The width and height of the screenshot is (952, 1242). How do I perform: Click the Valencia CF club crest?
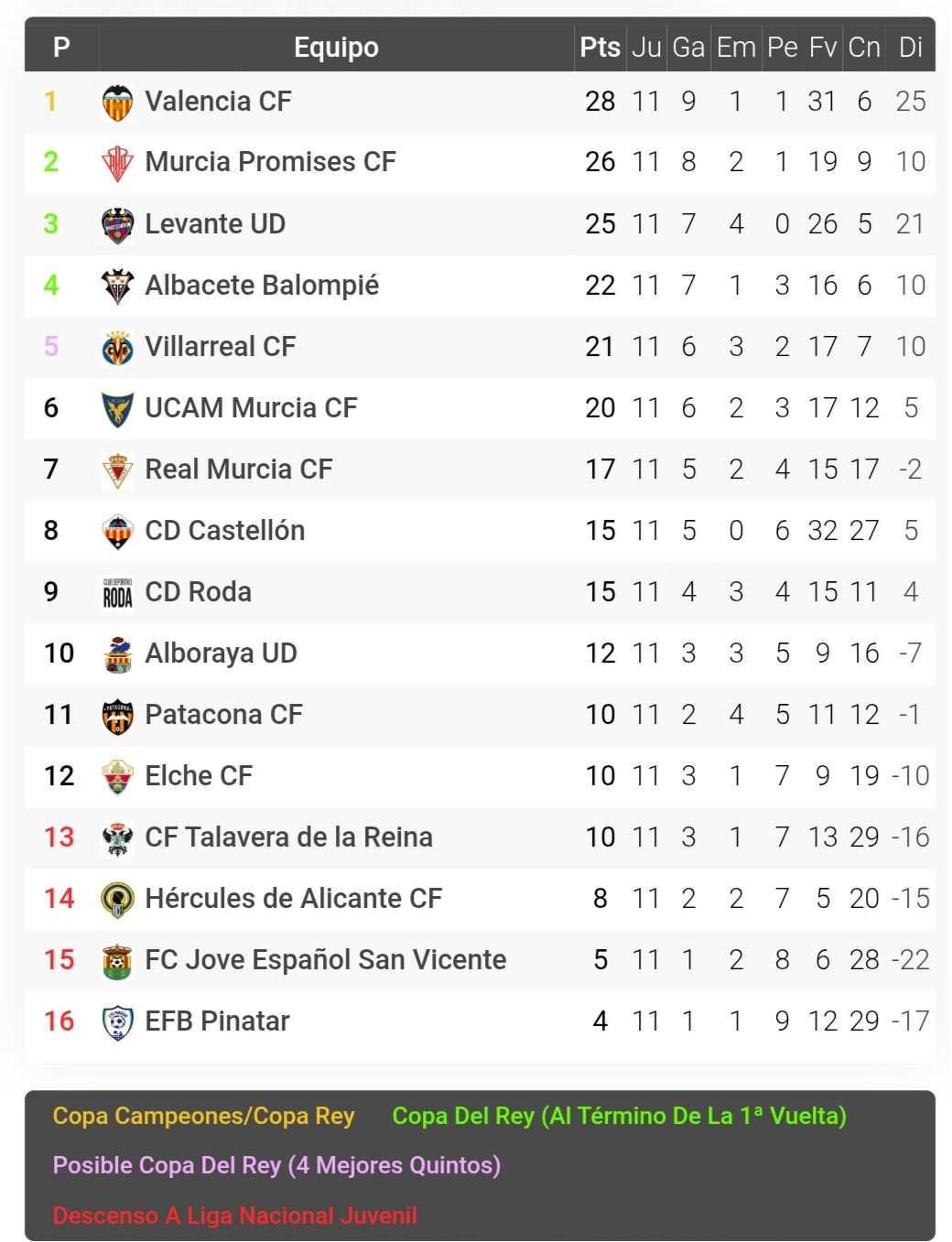117,103
